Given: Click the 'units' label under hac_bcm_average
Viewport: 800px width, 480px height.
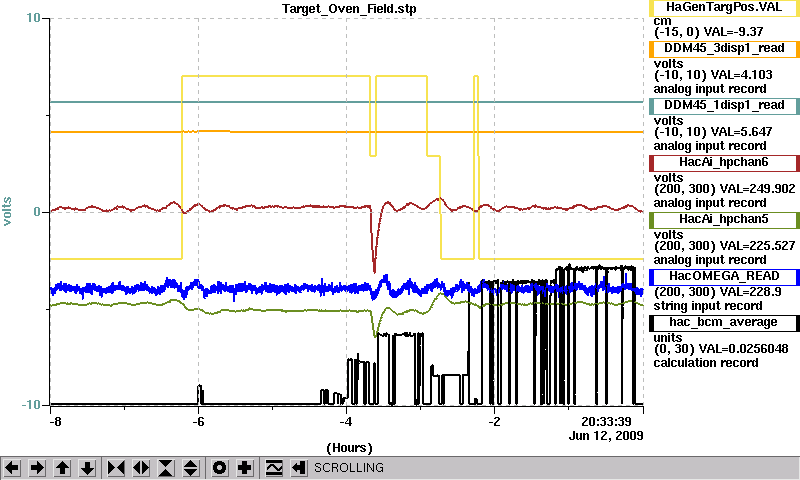Looking at the screenshot, I should (x=668, y=338).
